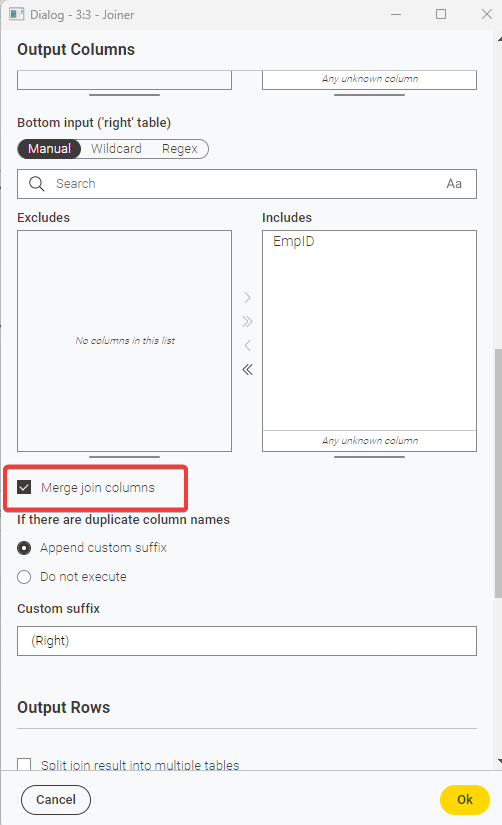Click the Custom suffix input field

click(x=247, y=641)
